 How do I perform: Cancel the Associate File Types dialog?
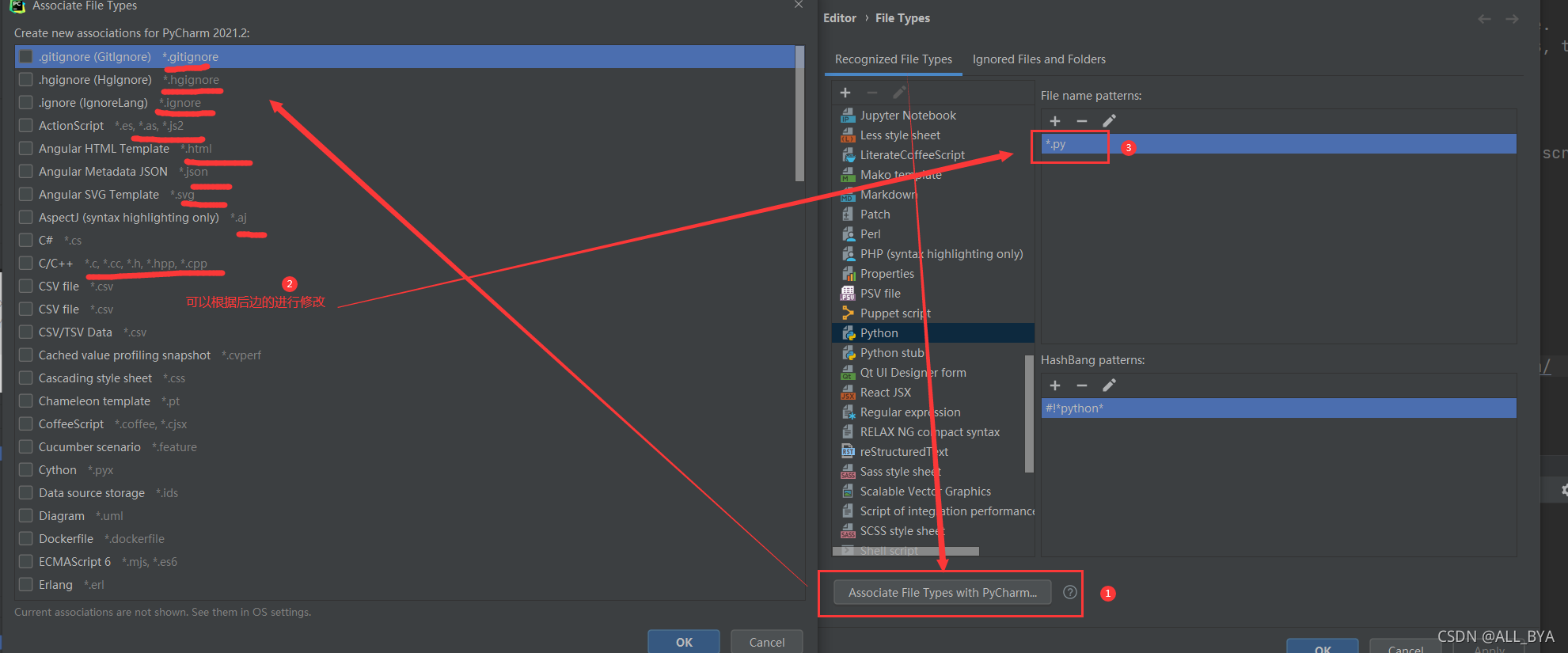(767, 642)
